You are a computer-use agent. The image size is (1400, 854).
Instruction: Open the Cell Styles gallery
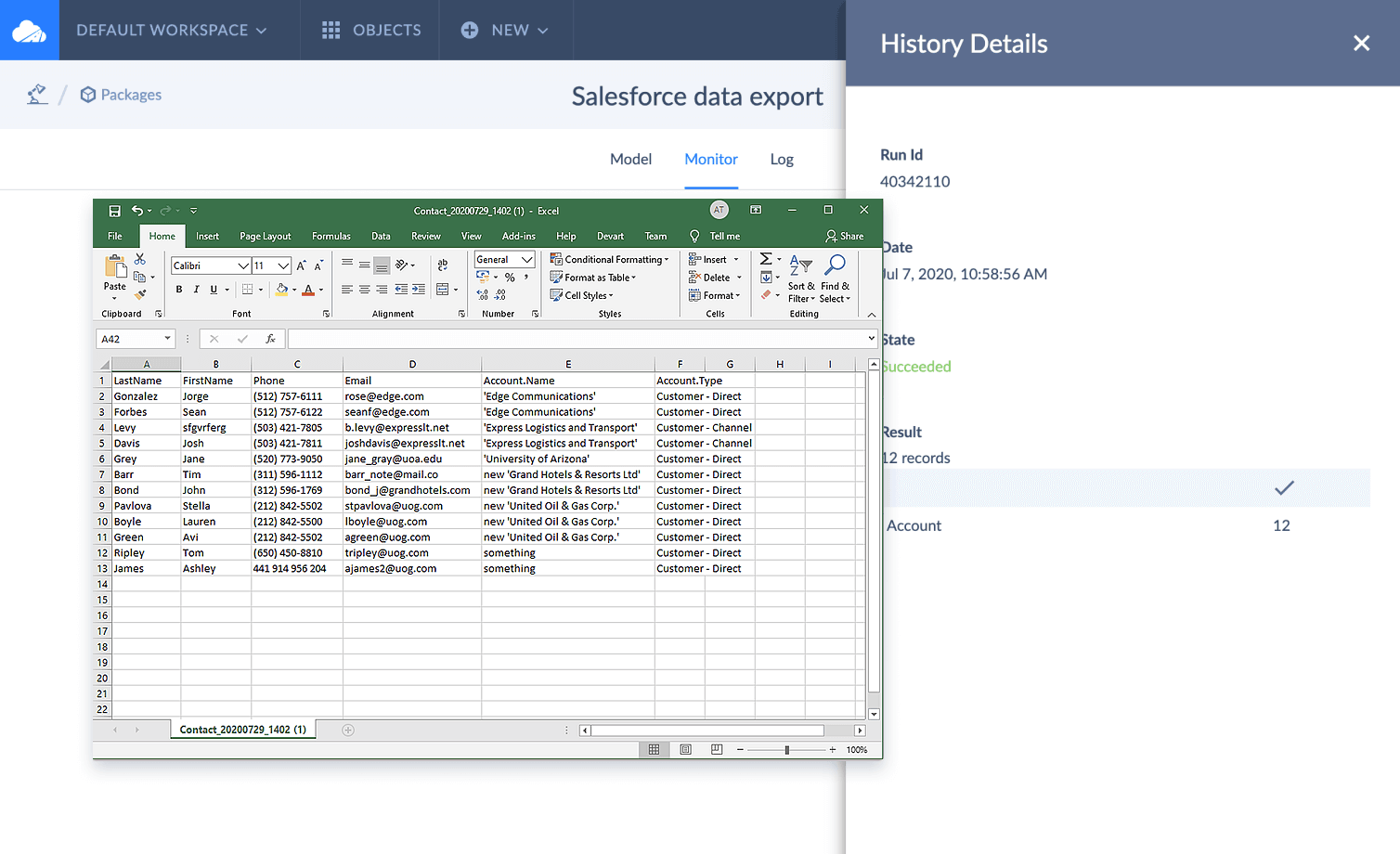582,295
